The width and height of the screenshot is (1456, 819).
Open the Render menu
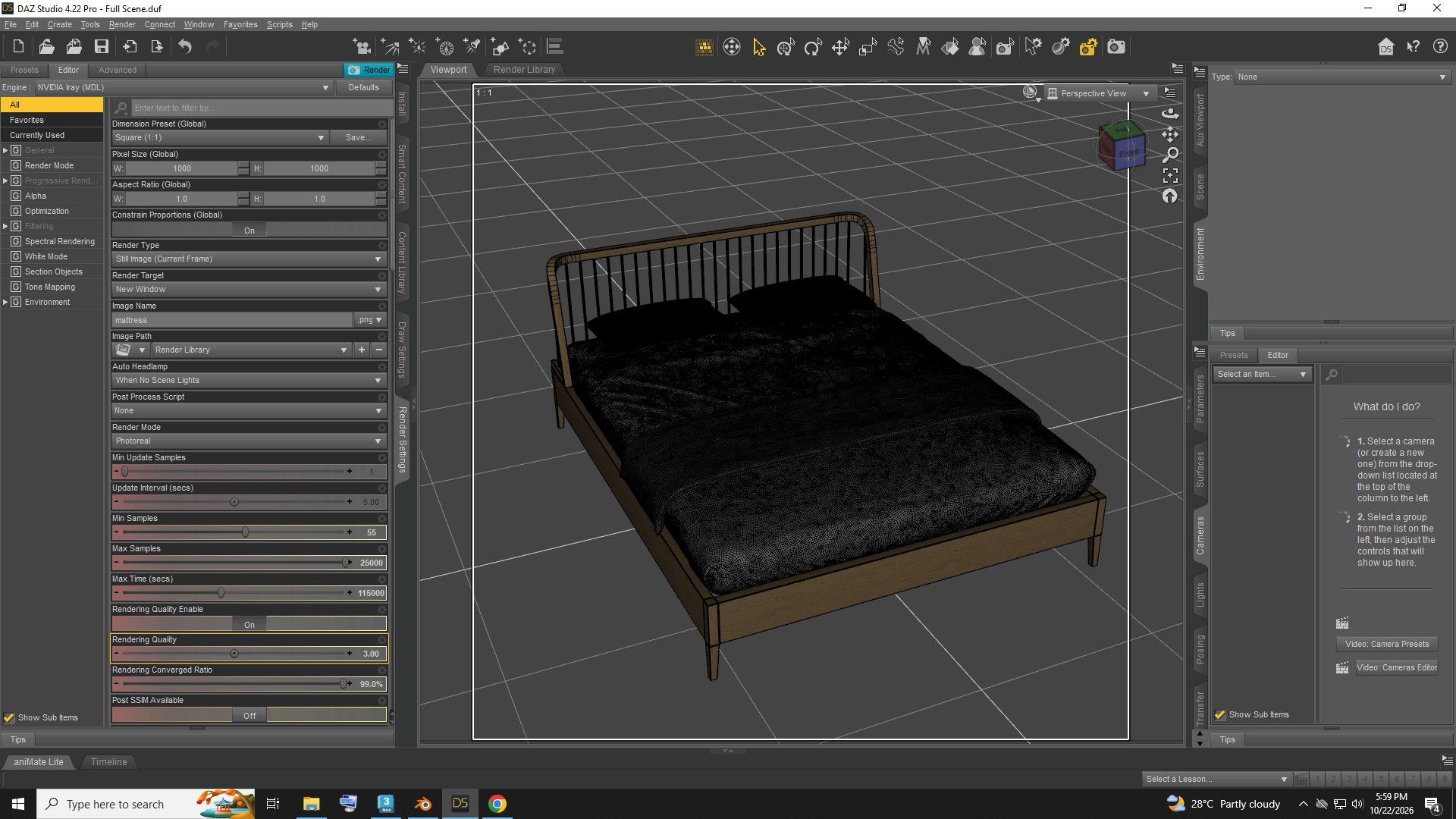click(x=122, y=24)
